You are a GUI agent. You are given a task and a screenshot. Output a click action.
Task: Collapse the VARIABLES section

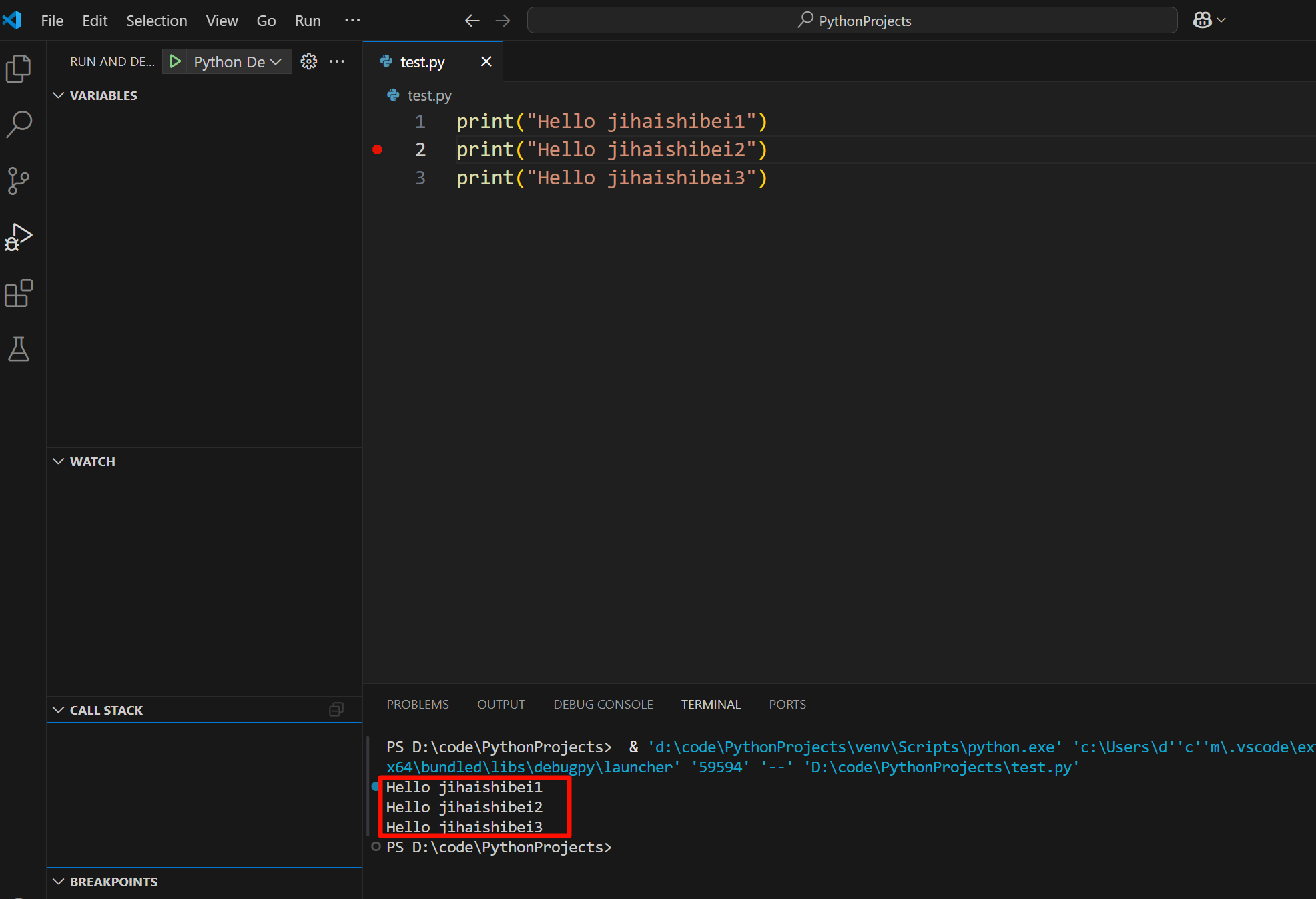point(58,95)
